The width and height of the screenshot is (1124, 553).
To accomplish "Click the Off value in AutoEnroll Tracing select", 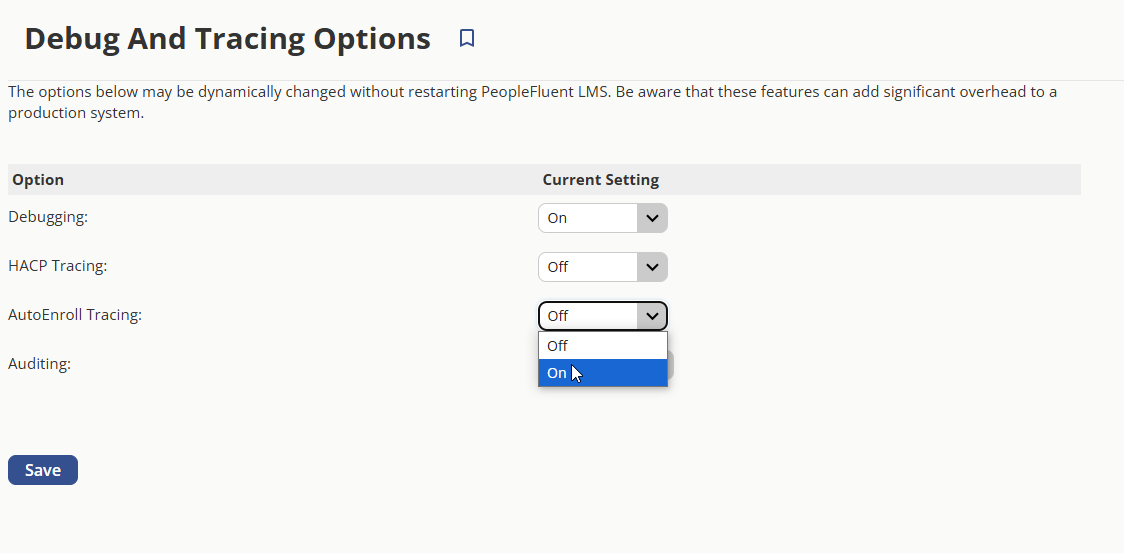I will pyautogui.click(x=558, y=316).
